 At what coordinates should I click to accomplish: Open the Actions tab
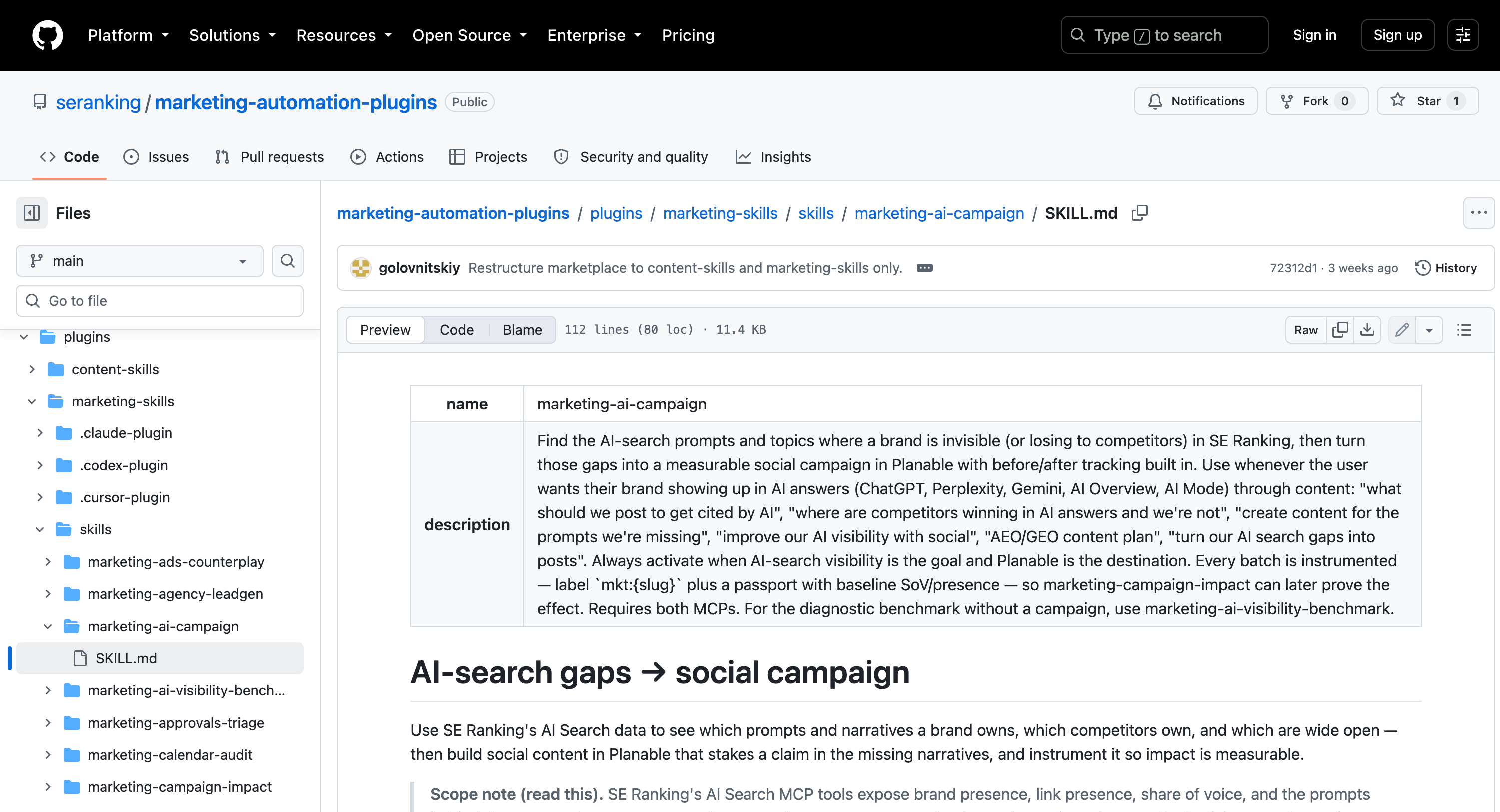[x=387, y=157]
